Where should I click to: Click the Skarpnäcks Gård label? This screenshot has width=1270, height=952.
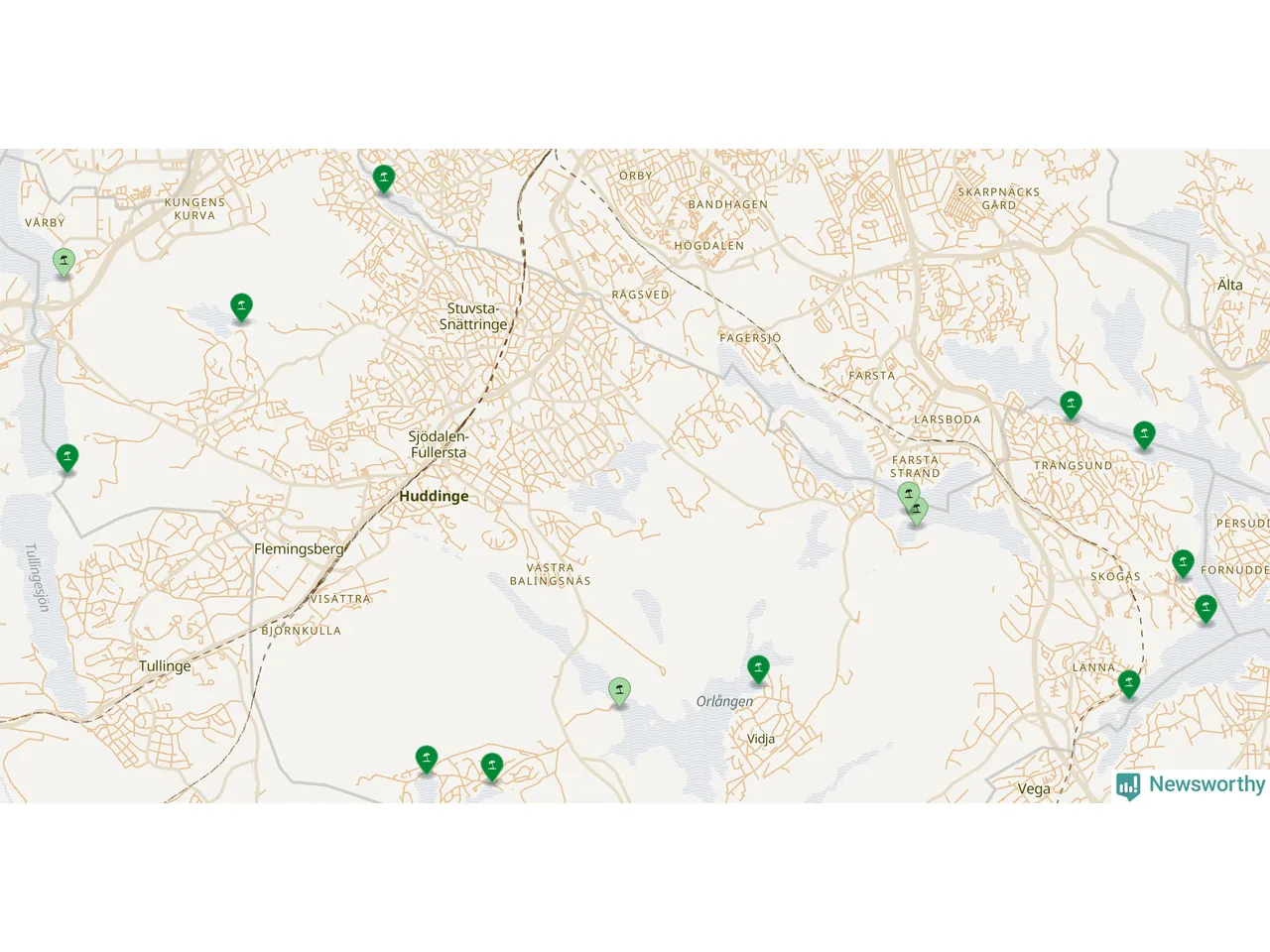[x=999, y=198]
